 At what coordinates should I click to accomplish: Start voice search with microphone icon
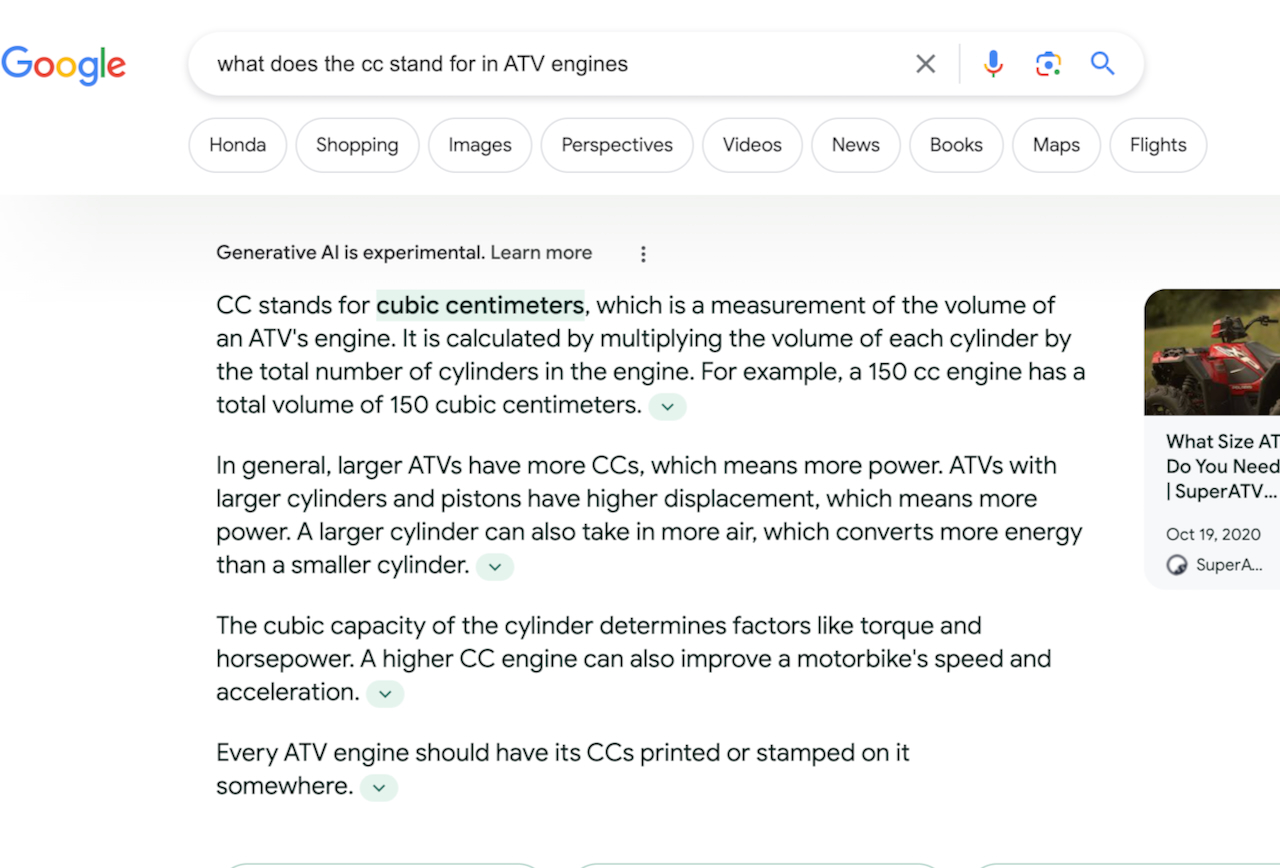pyautogui.click(x=993, y=64)
